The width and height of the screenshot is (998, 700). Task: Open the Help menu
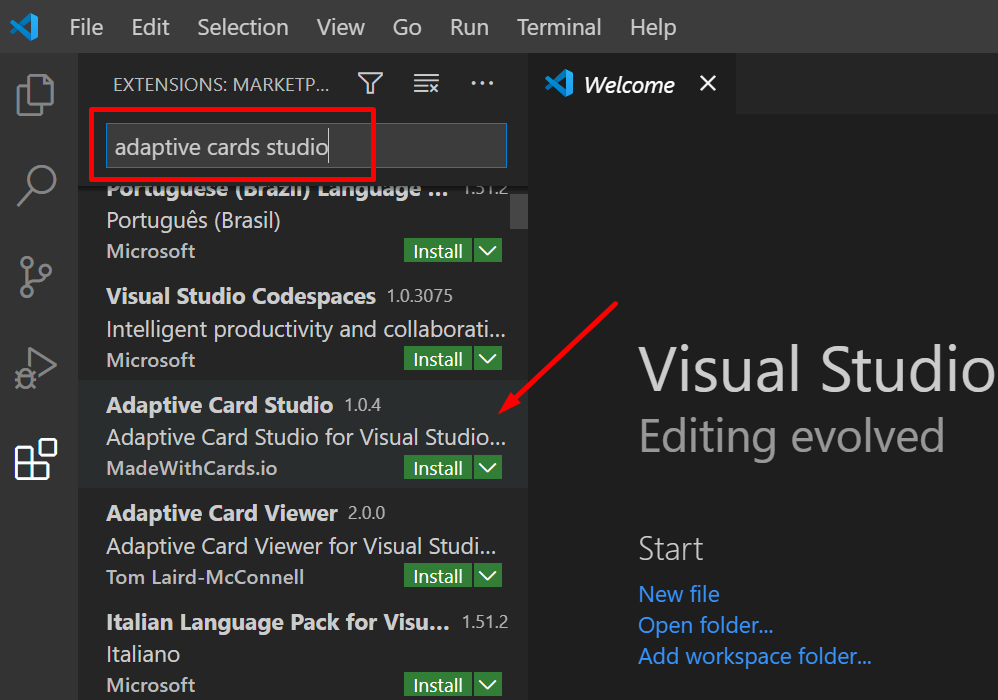pos(653,27)
